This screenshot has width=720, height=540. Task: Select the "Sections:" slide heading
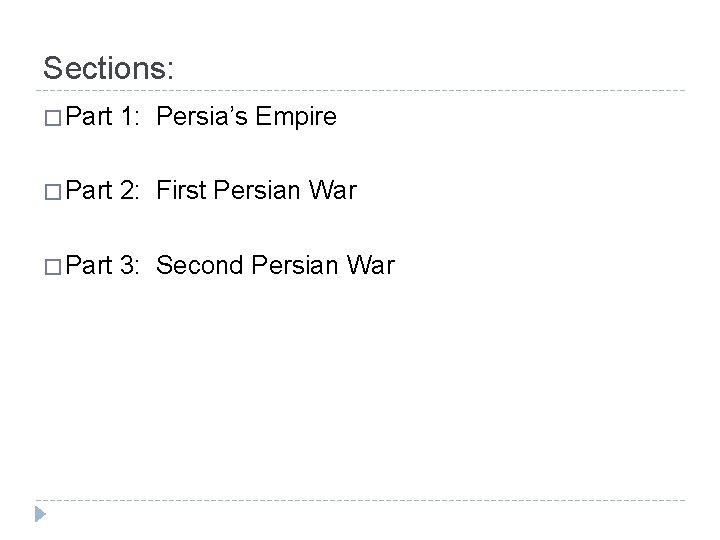(x=109, y=68)
